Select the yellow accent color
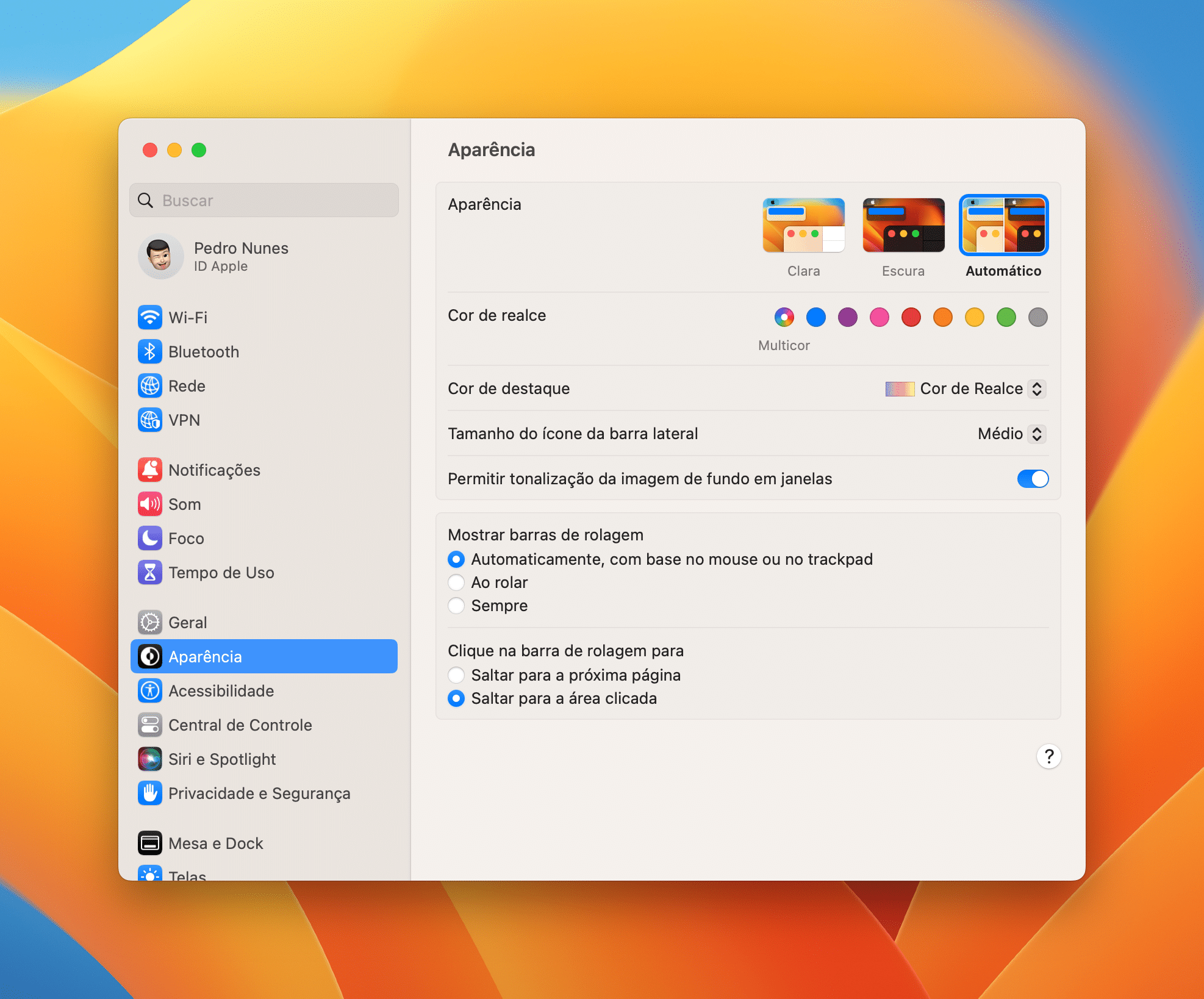Viewport: 1204px width, 999px height. coord(975,317)
